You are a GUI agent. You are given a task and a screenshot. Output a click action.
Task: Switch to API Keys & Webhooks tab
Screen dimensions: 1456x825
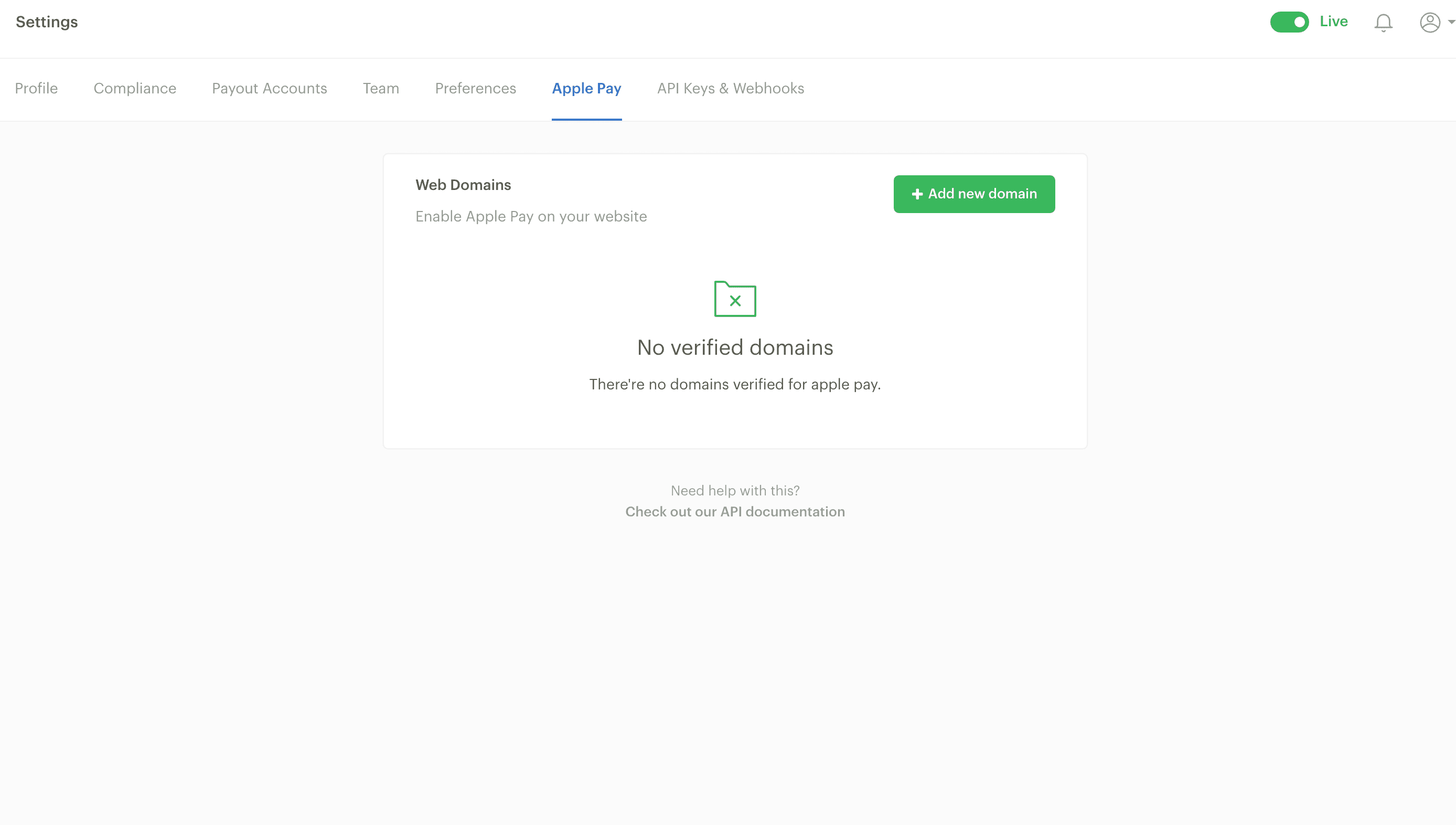point(730,88)
